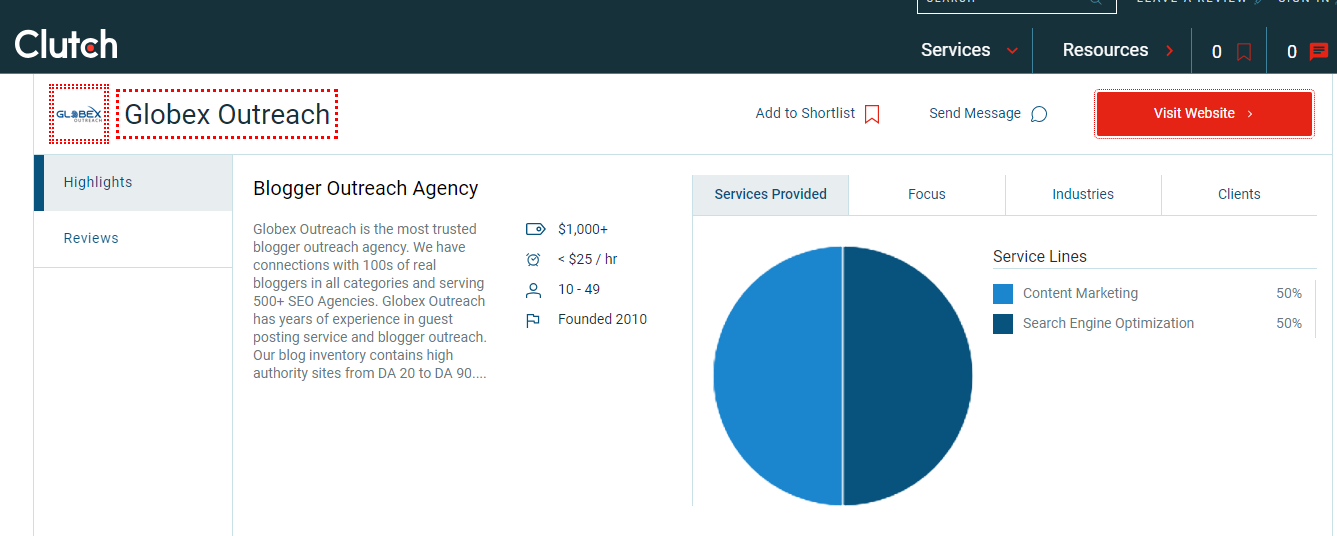Click the Content Marketing legend label
The width and height of the screenshot is (1337, 536).
1080,293
